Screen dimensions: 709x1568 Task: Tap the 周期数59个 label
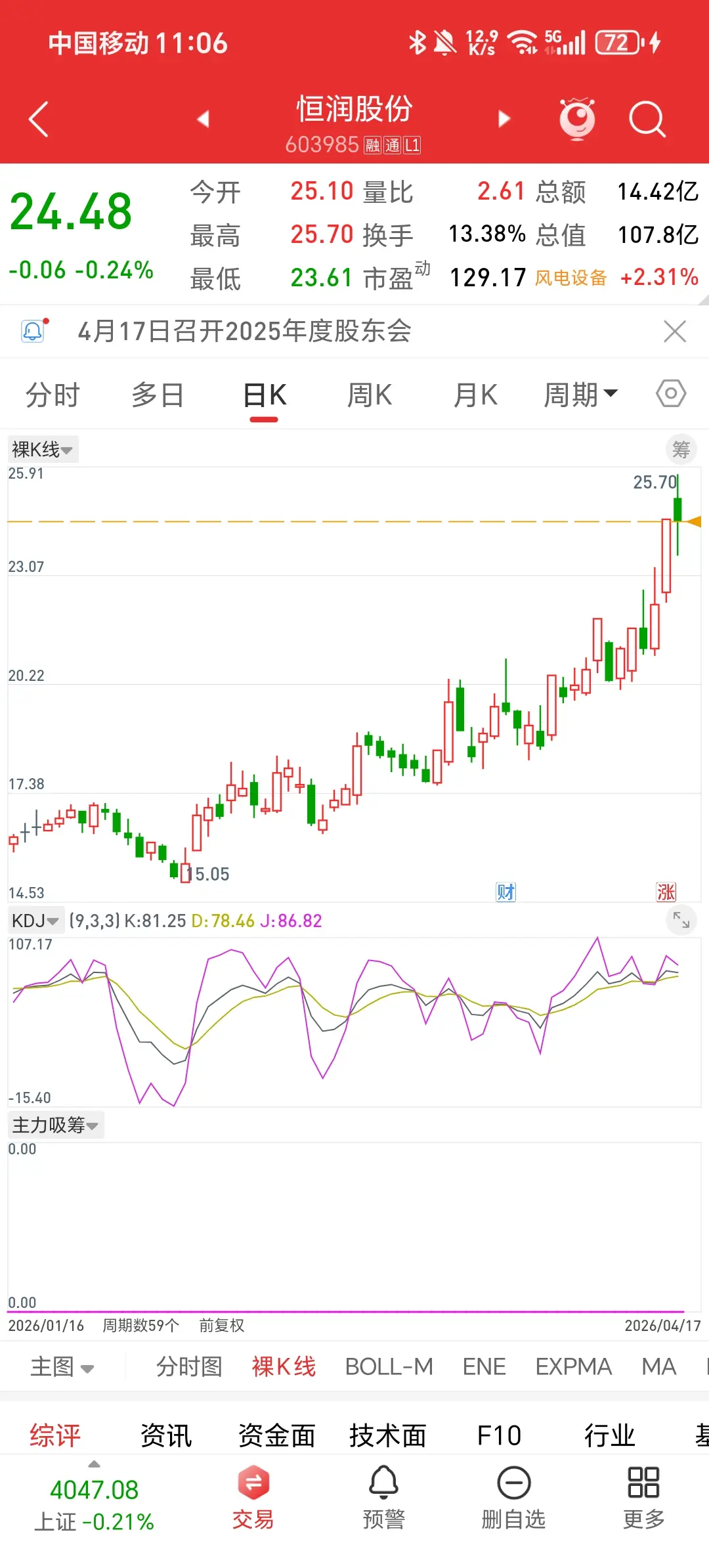(x=140, y=1325)
